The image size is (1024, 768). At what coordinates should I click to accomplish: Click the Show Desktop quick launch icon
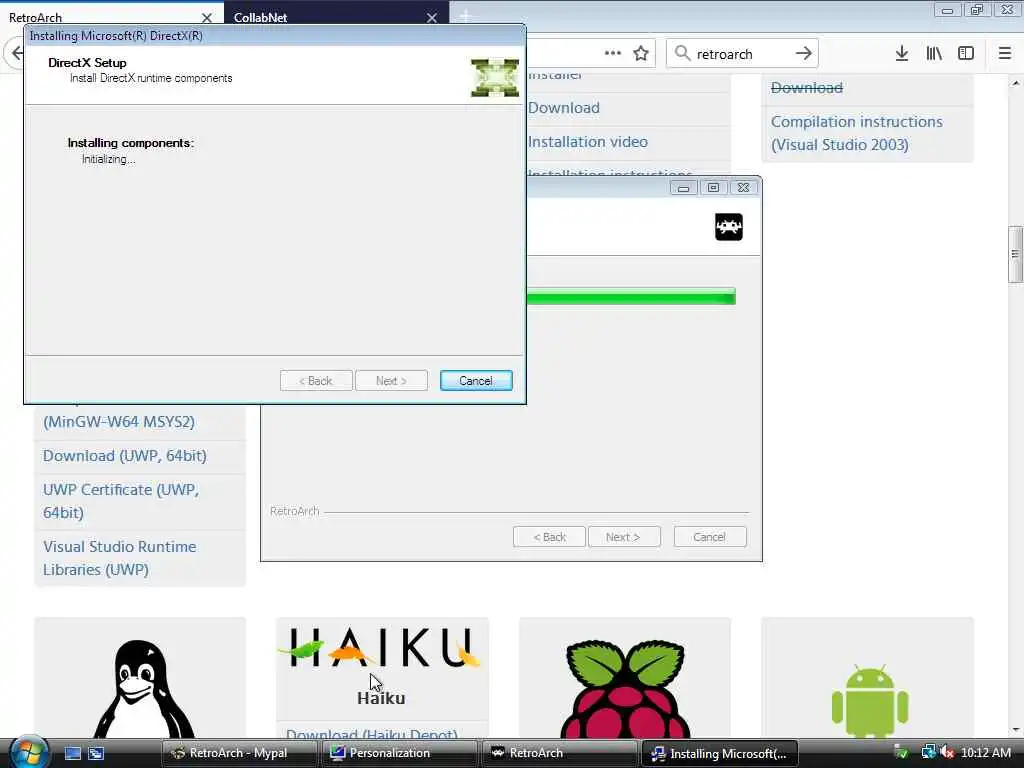coord(72,753)
